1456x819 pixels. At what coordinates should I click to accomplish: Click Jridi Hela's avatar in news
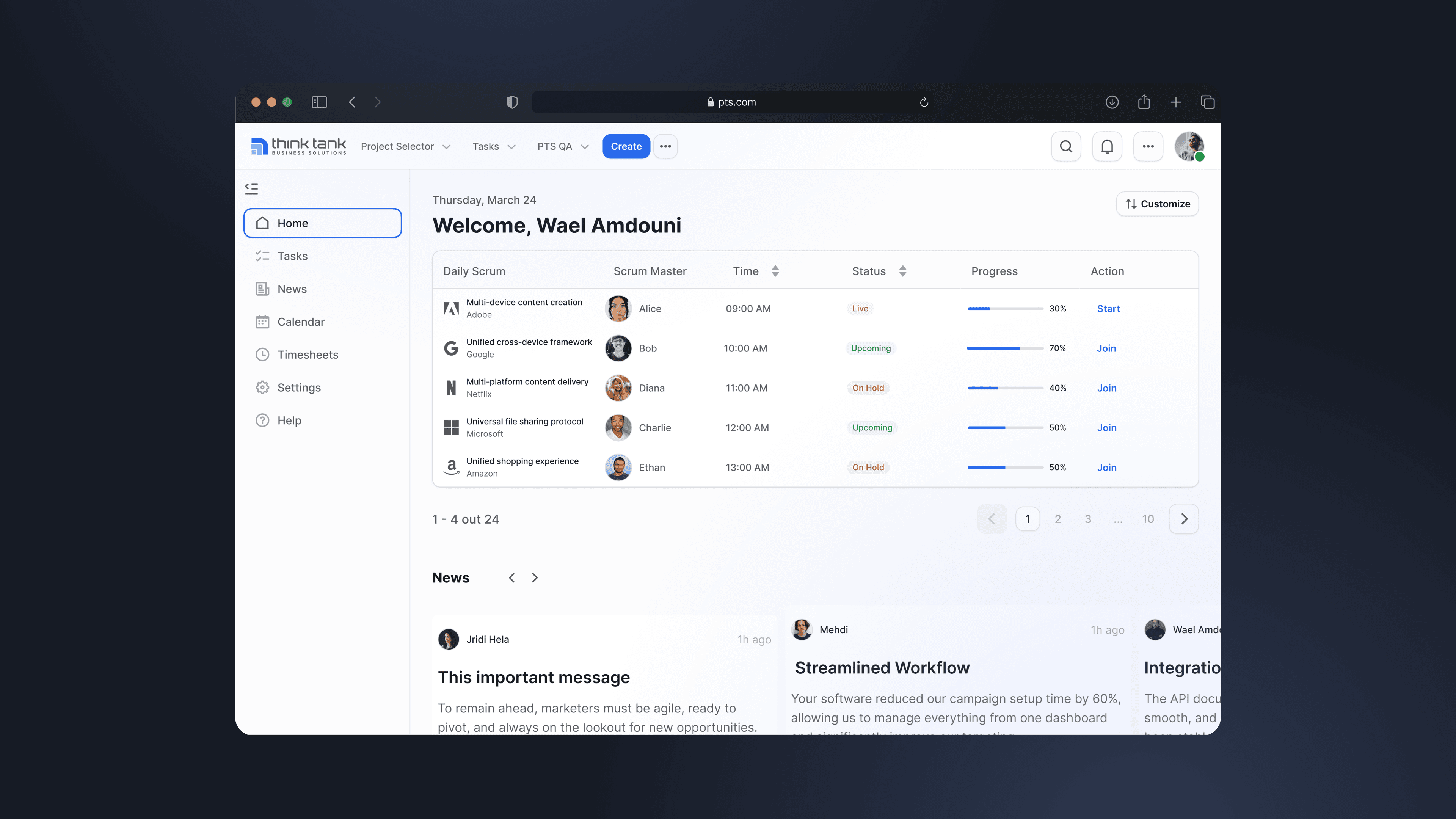tap(449, 639)
